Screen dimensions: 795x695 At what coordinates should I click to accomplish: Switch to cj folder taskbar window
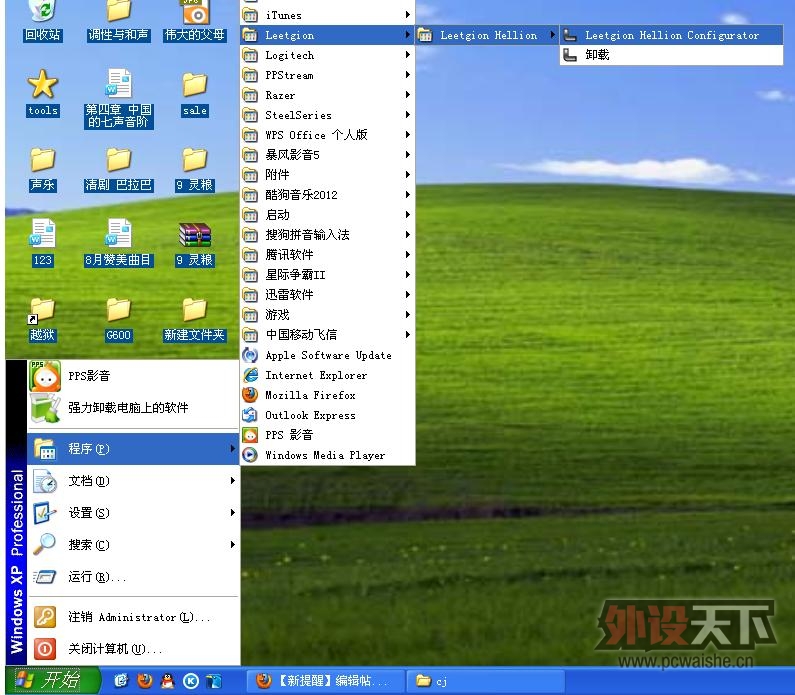486,681
